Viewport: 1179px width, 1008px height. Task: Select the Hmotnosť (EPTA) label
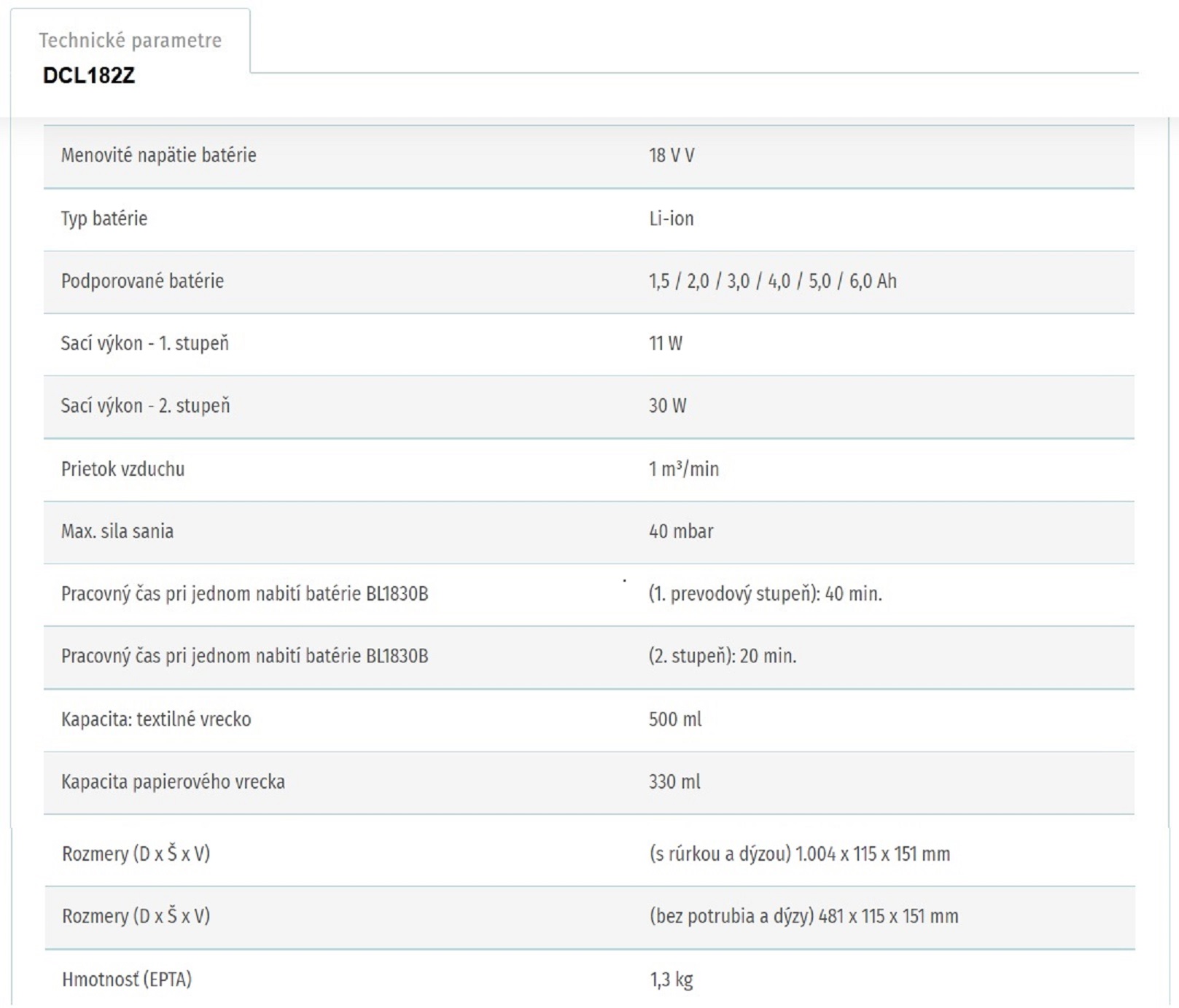126,980
